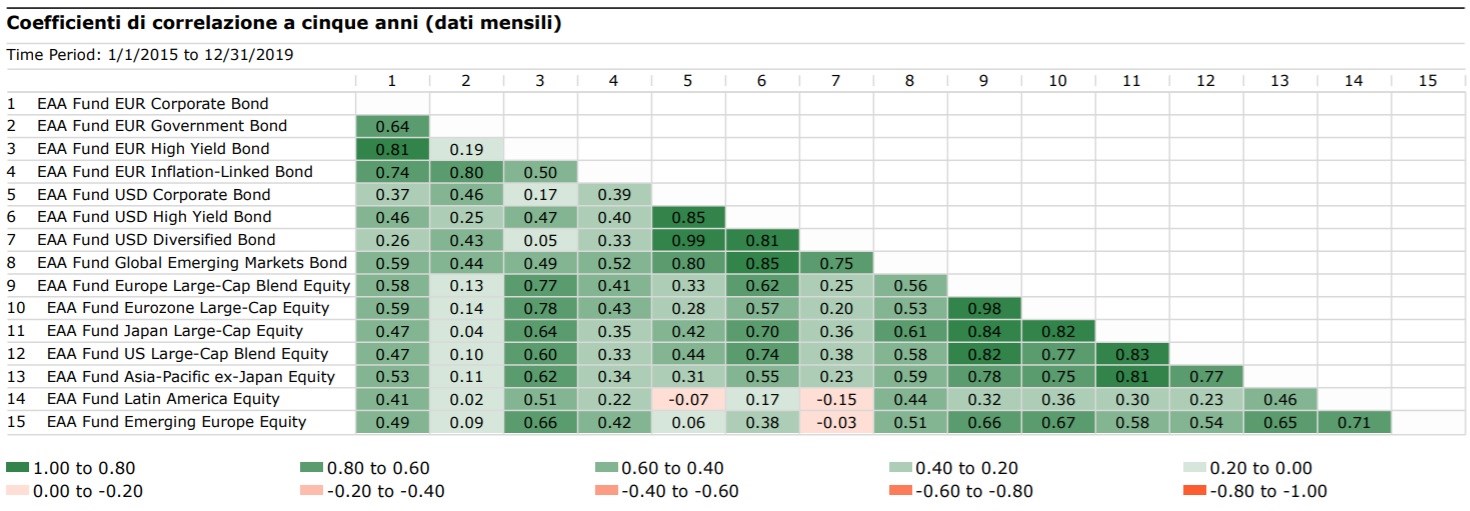Click the dark green 1.00 to 0.80 legend swatch

pos(17,468)
